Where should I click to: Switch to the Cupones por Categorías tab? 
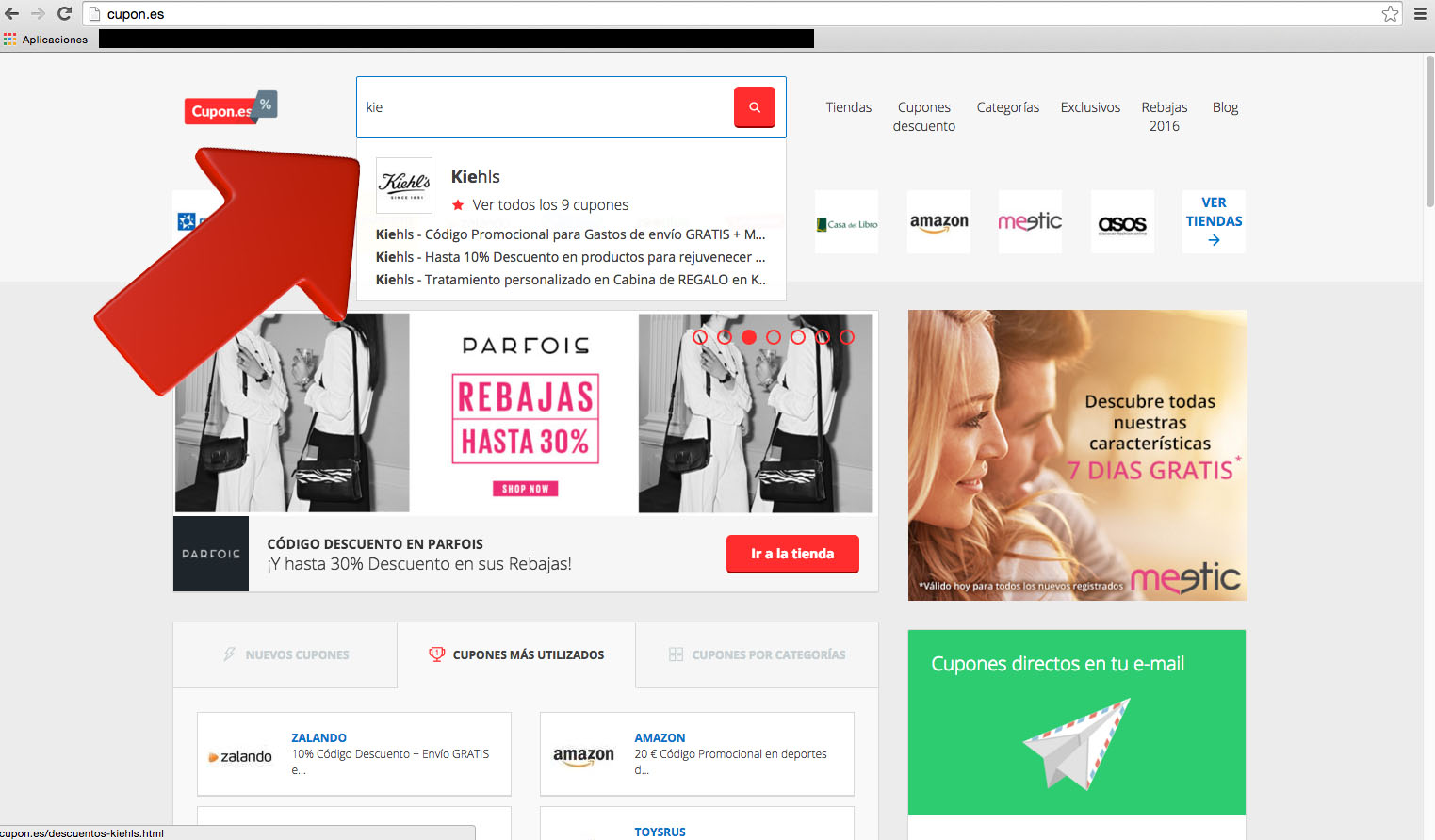[x=758, y=654]
